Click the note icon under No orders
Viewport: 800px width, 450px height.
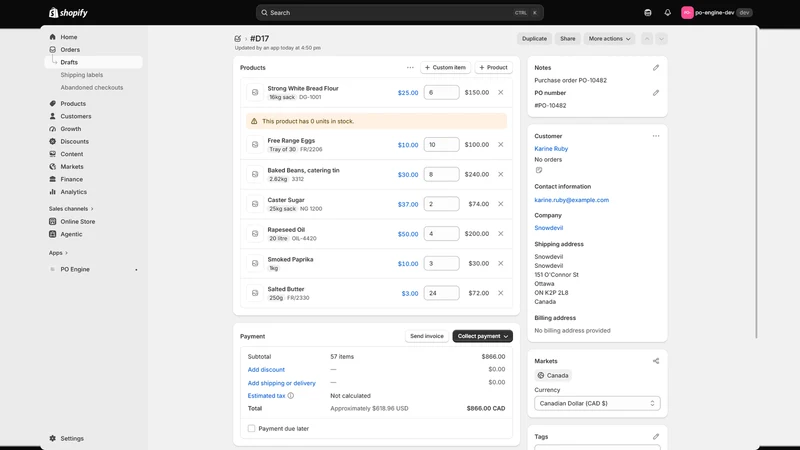[539, 170]
